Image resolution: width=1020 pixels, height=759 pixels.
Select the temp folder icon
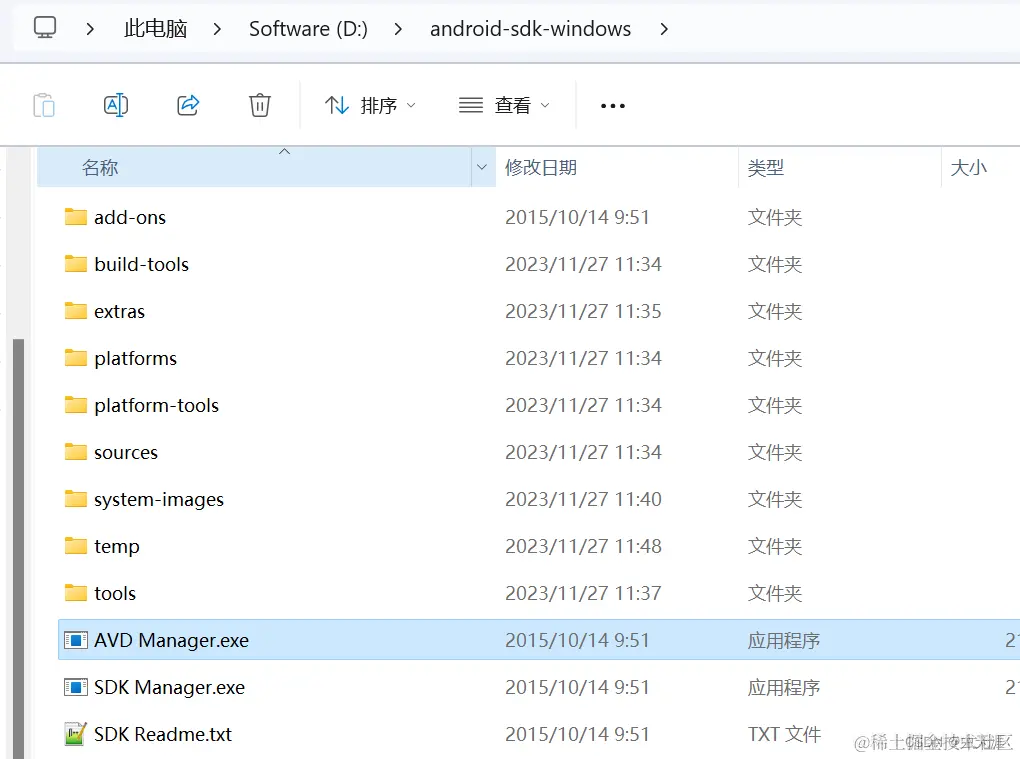pos(75,546)
